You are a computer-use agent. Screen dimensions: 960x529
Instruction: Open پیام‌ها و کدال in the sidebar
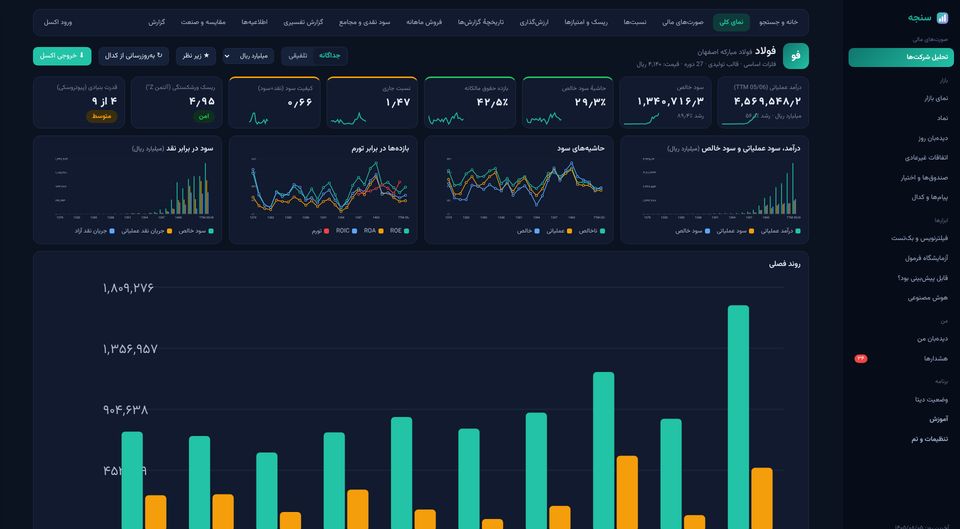901,197
